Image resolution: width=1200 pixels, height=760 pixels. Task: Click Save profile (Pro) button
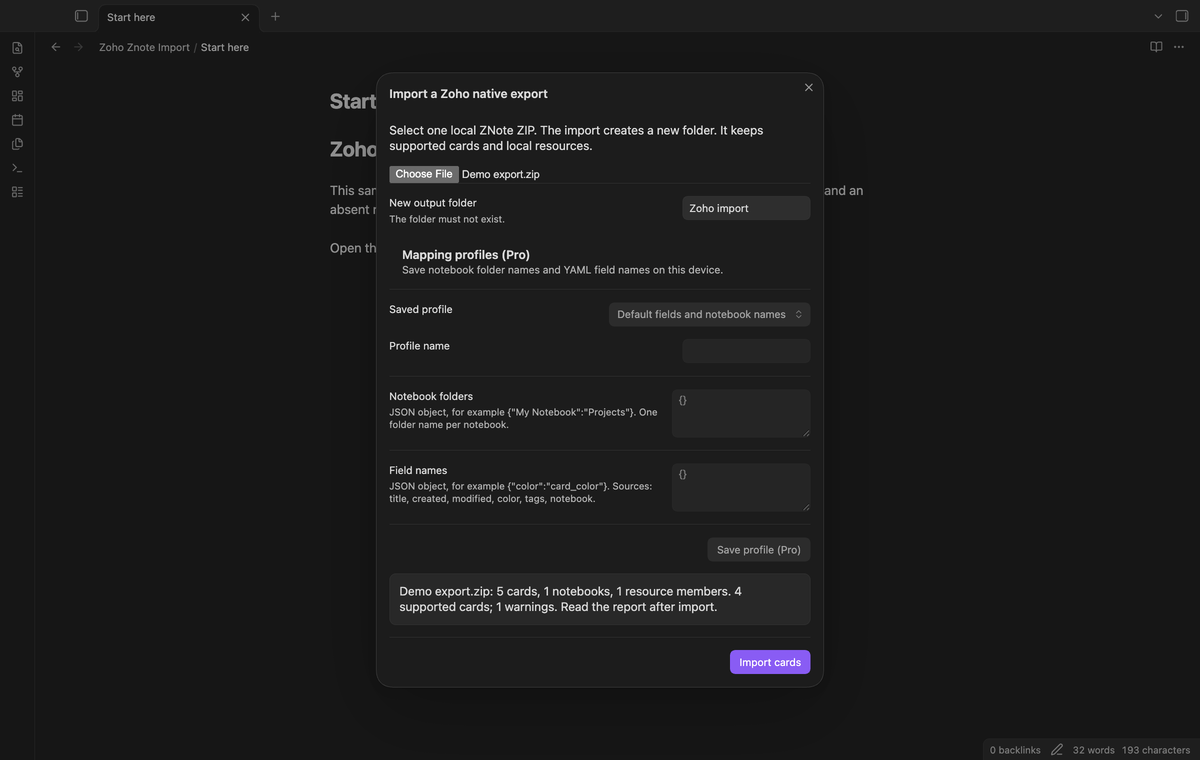[x=759, y=550]
